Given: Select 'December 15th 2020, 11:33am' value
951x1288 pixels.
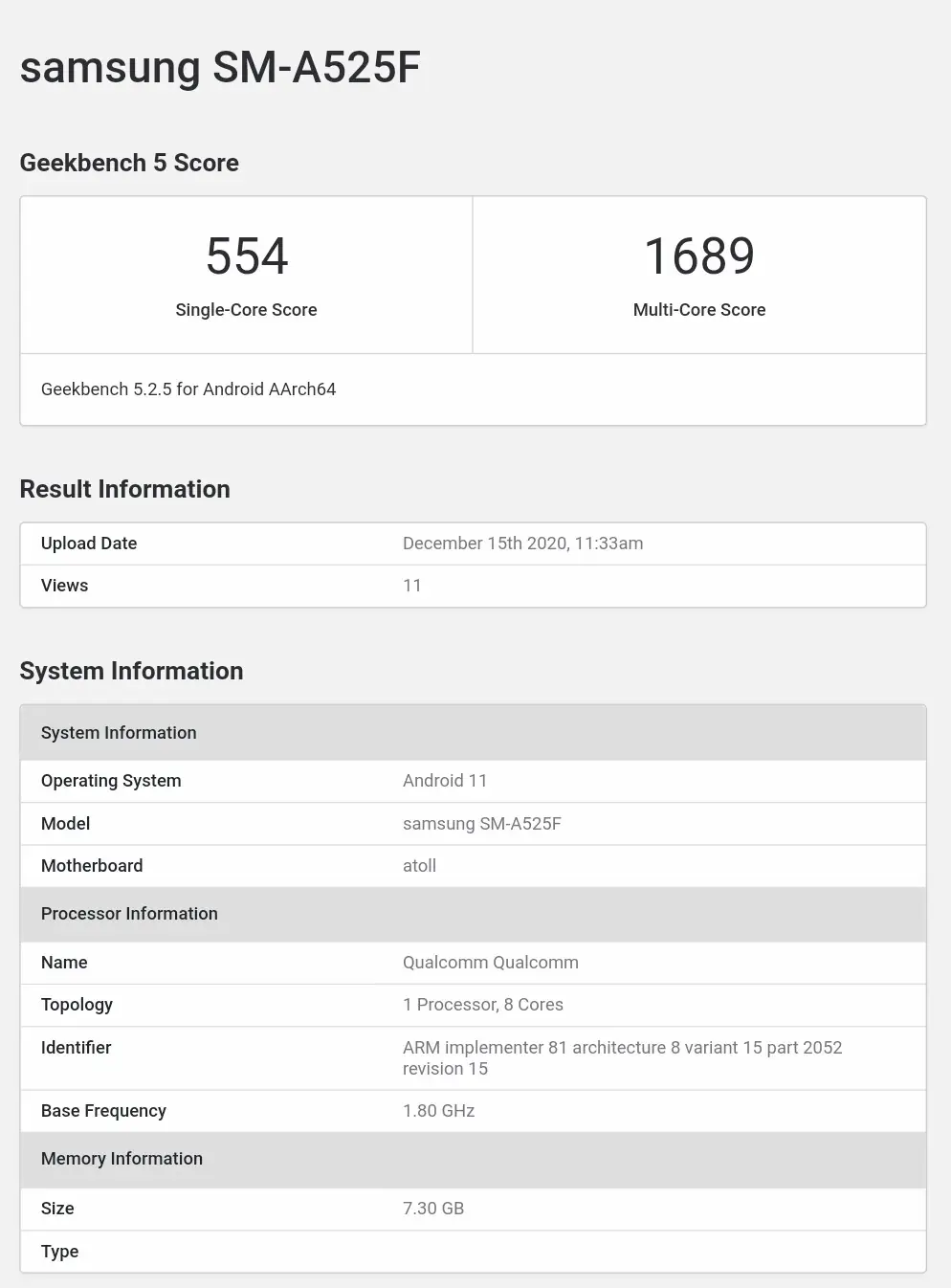Looking at the screenshot, I should (x=522, y=544).
